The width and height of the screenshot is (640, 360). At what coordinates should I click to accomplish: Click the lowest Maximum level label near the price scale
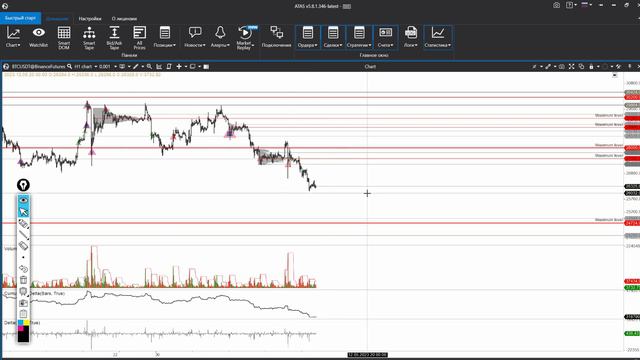pyautogui.click(x=609, y=220)
